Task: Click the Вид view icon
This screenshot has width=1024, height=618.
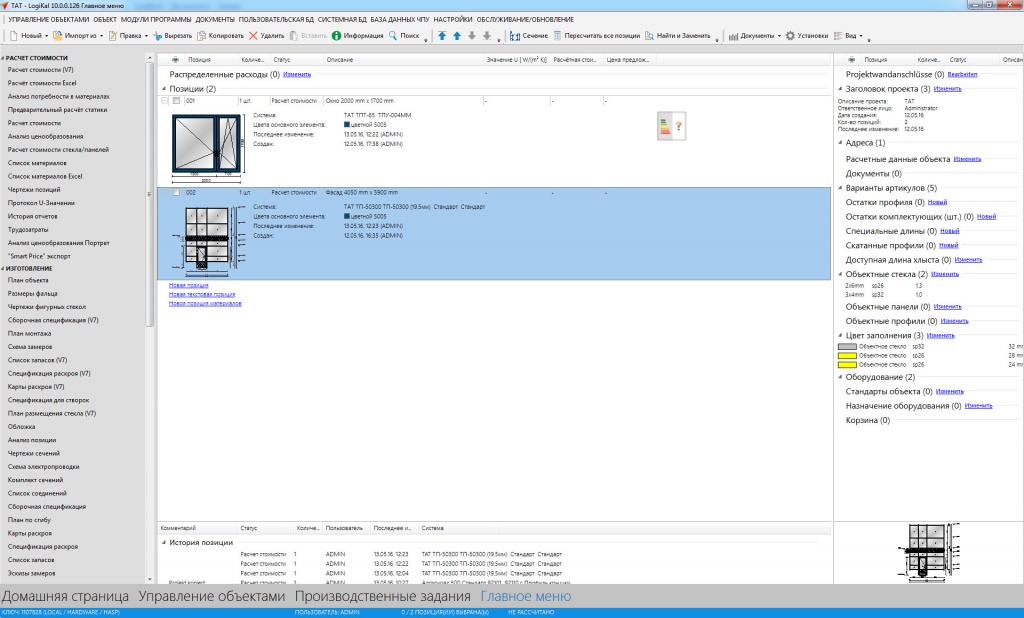Action: coord(839,36)
